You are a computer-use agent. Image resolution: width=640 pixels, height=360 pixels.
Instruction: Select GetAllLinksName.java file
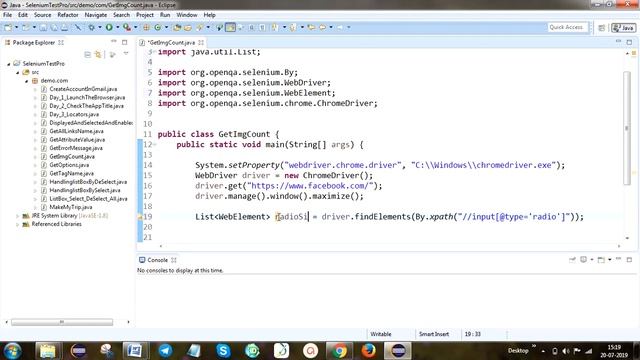[76, 131]
